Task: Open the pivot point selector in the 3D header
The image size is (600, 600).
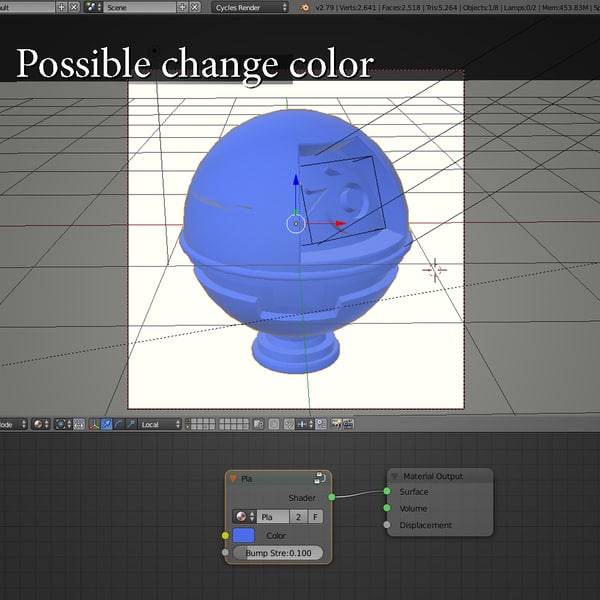Action: click(x=66, y=424)
